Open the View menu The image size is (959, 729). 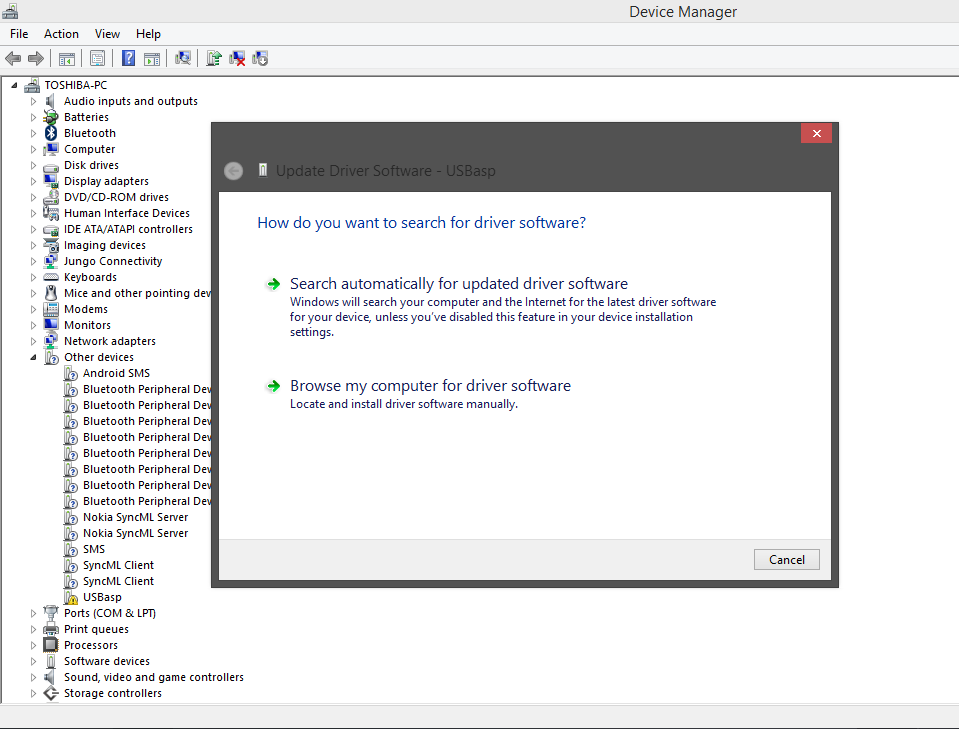click(x=107, y=33)
